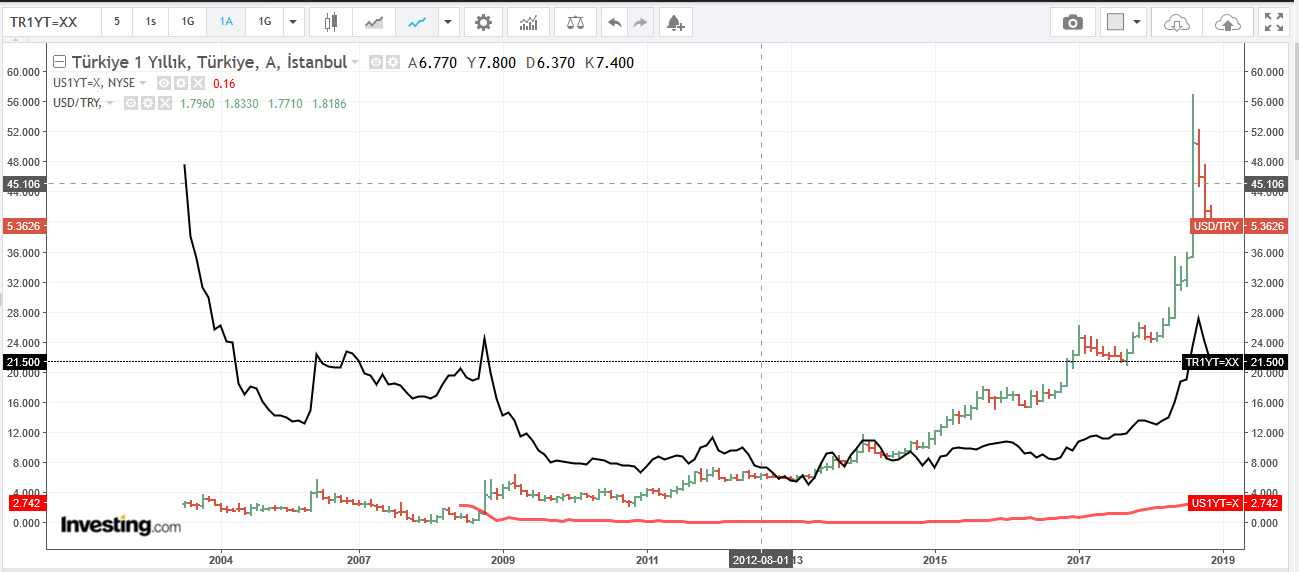Save chart with cloud upload icon
Screen dimensions: 1299x572
coord(1226,22)
